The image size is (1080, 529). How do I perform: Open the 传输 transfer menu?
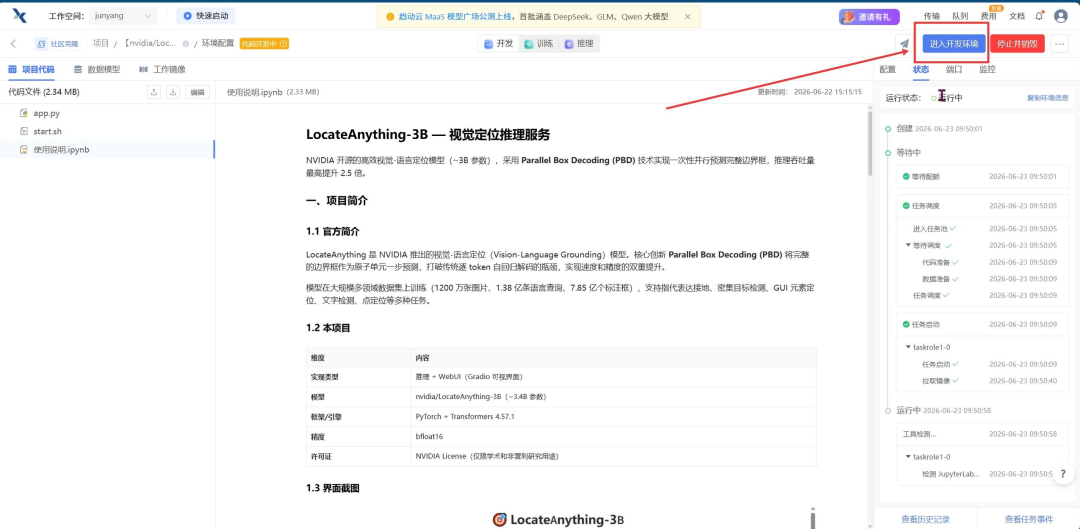click(x=931, y=17)
